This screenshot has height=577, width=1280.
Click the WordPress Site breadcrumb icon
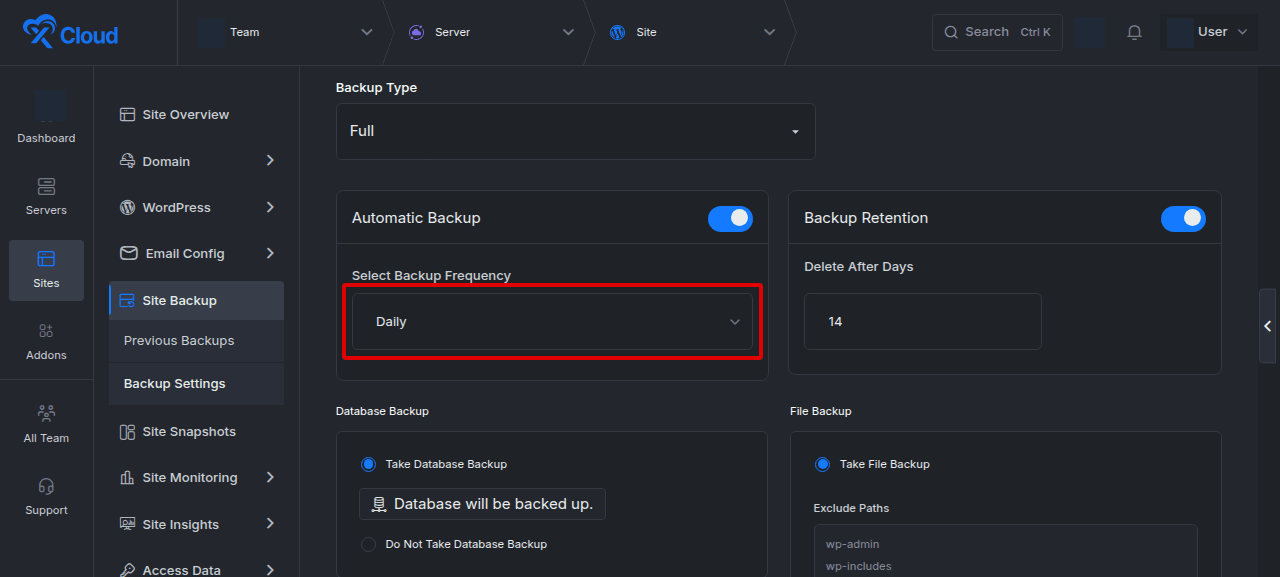coord(617,32)
